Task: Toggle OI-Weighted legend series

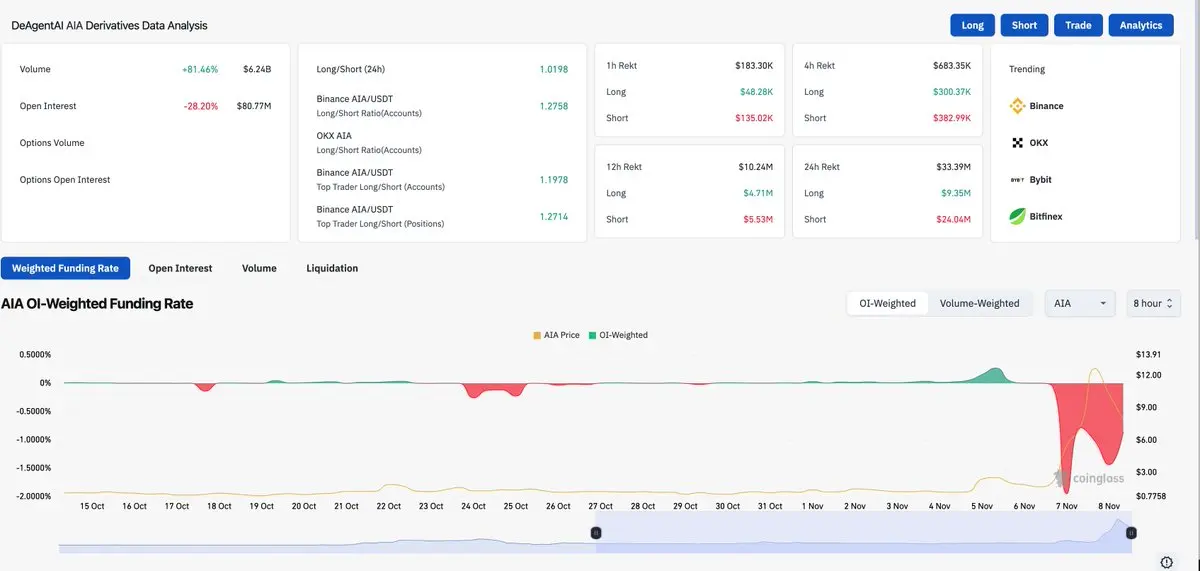Action: (x=618, y=335)
